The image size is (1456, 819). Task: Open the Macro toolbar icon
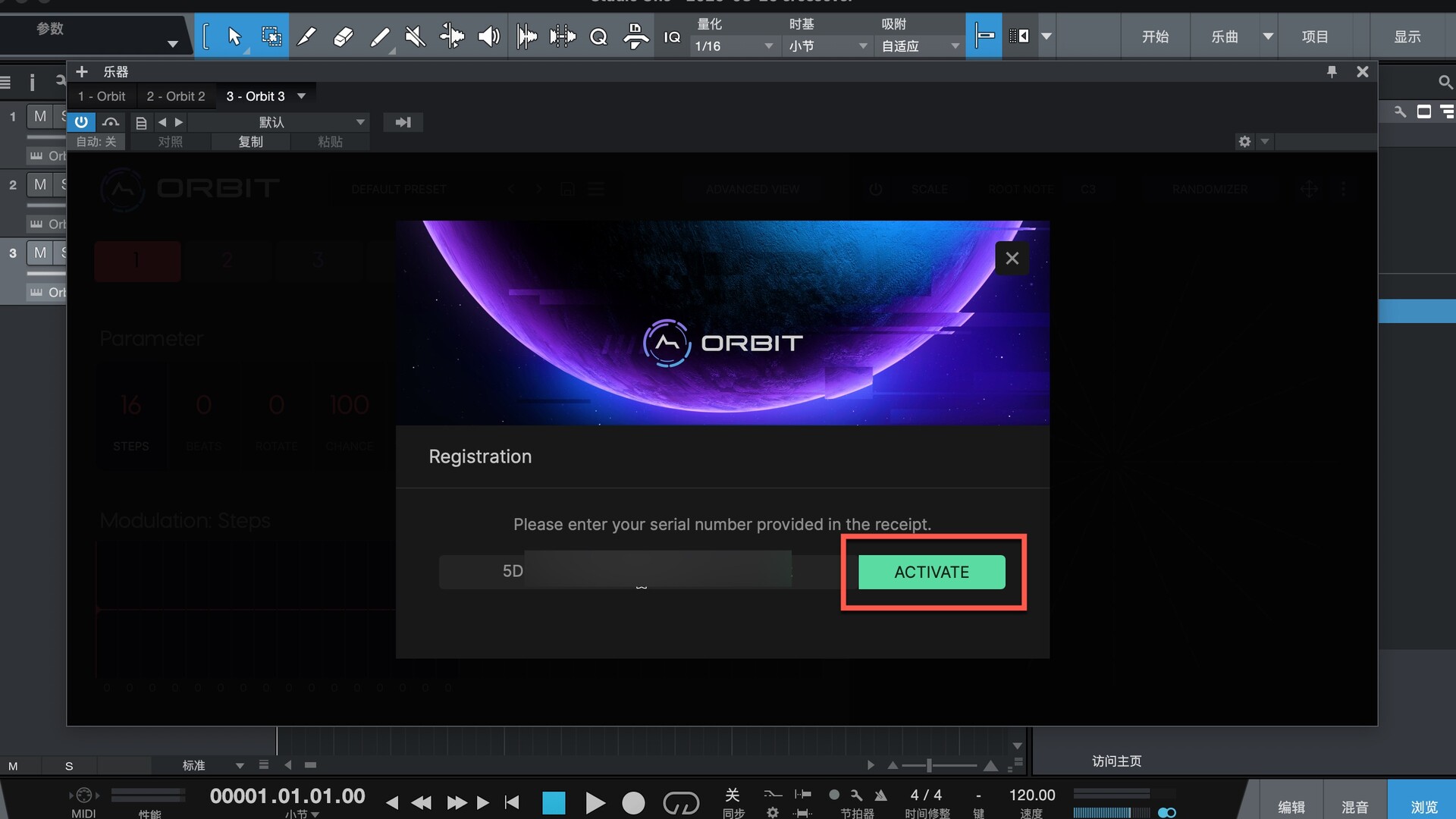[635, 36]
